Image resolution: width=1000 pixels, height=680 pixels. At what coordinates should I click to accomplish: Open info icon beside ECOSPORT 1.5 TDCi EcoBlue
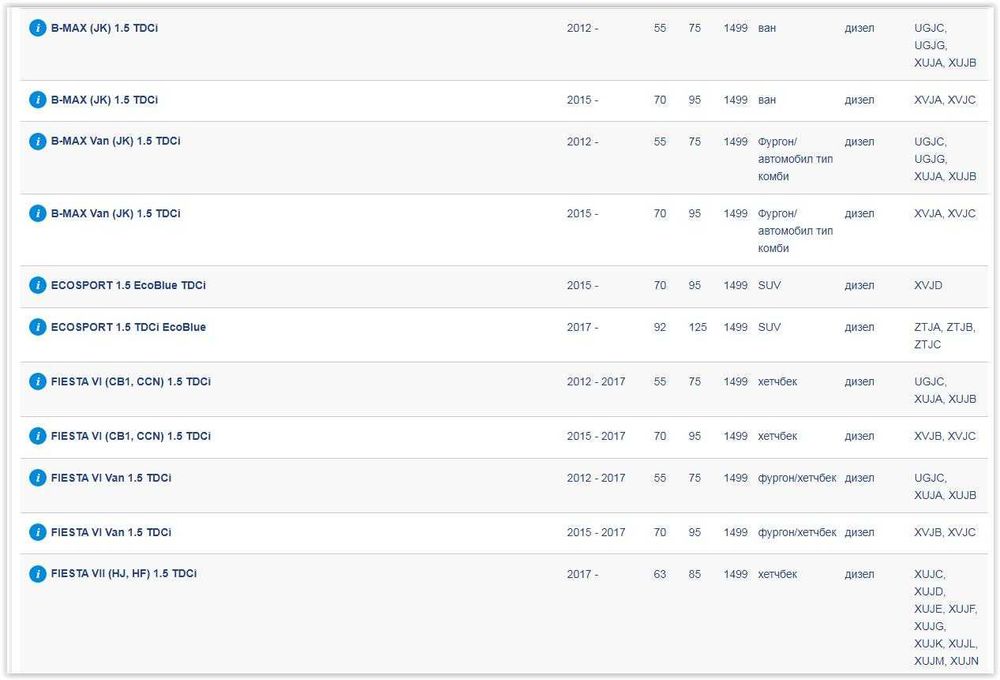click(38, 327)
